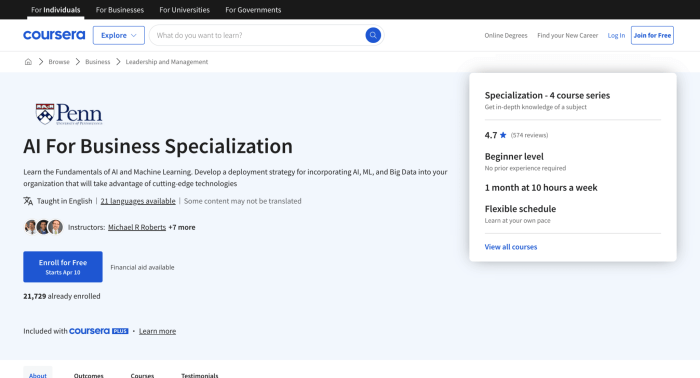Switch to the About tab
Screen dimensions: 700x378
(38, 374)
